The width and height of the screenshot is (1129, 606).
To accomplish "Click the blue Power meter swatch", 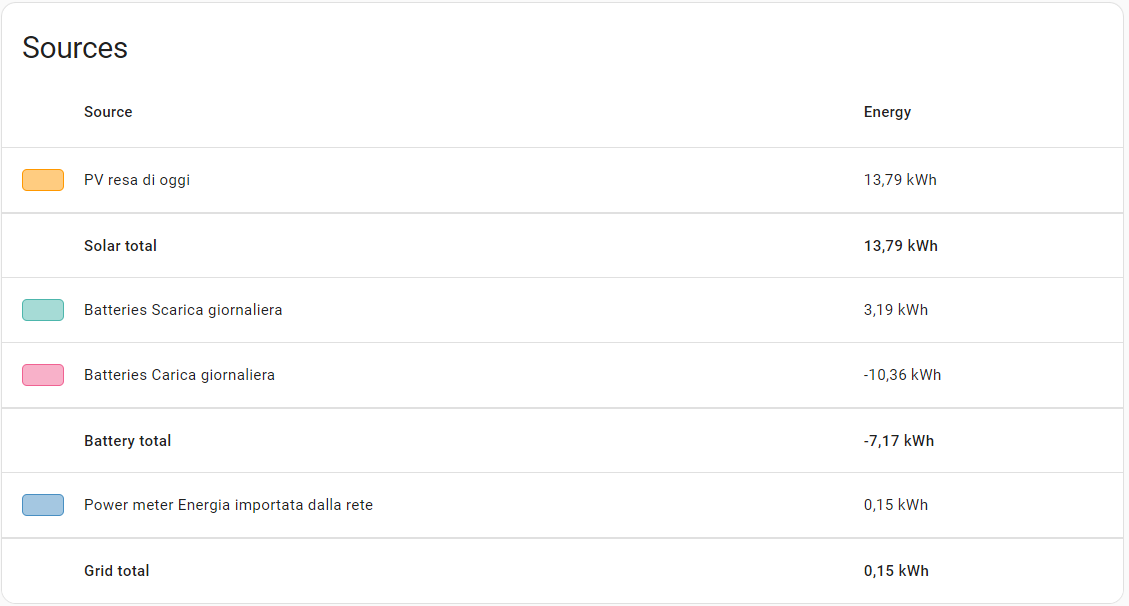I will (x=43, y=505).
